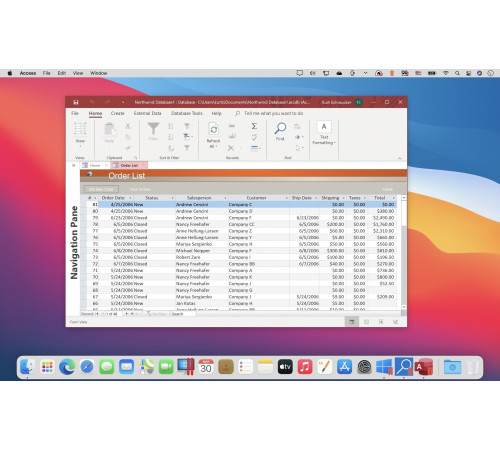Click the Save icon in title bar
The image size is (500, 450).
tap(76, 102)
